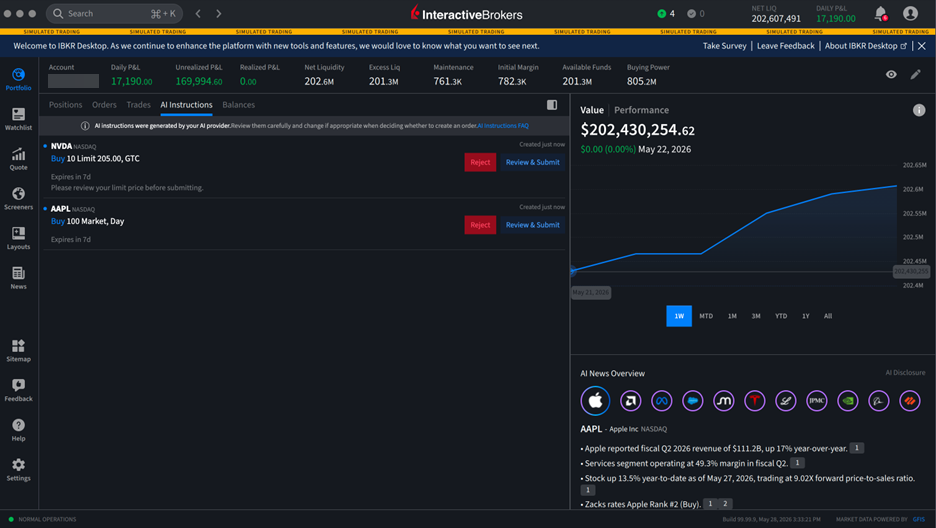Screen dimensions: 936x528
Task: Switch to the Orders tab
Action: 104,104
